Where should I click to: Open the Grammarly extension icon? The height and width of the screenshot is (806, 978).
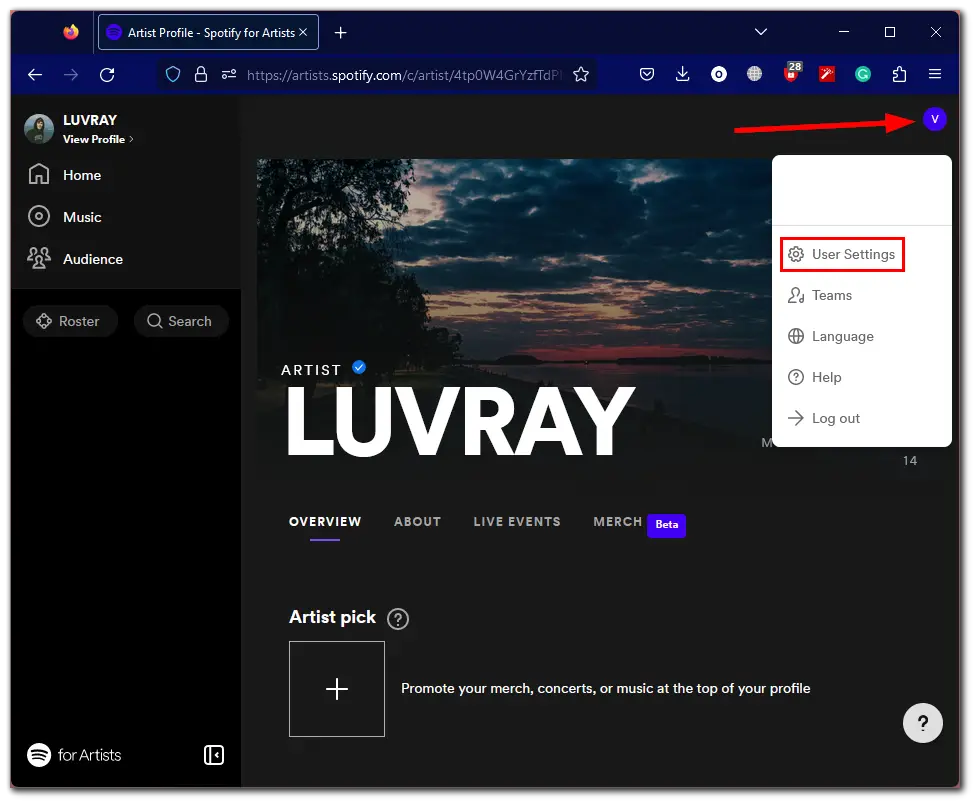pyautogui.click(x=863, y=75)
